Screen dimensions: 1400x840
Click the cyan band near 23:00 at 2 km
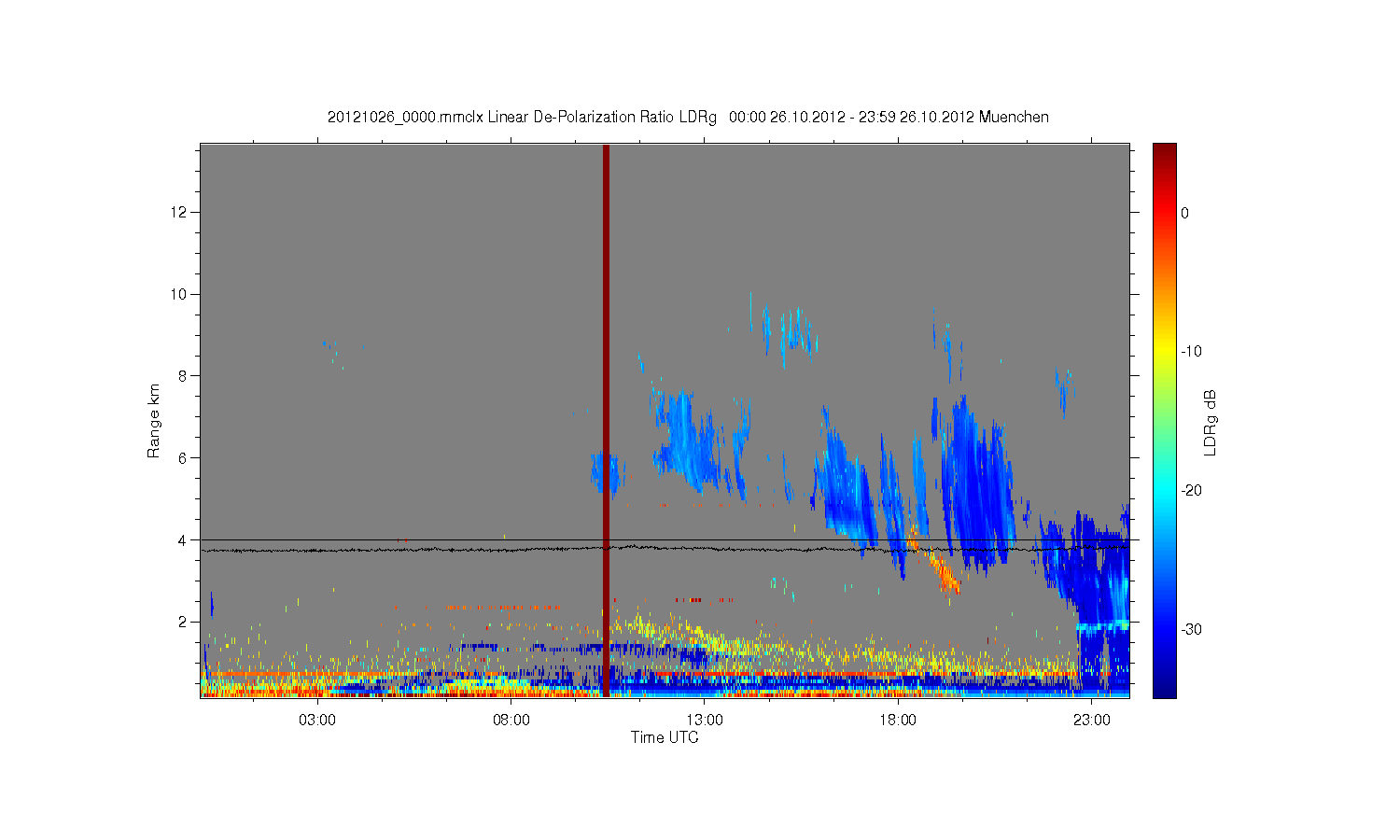(x=1101, y=626)
